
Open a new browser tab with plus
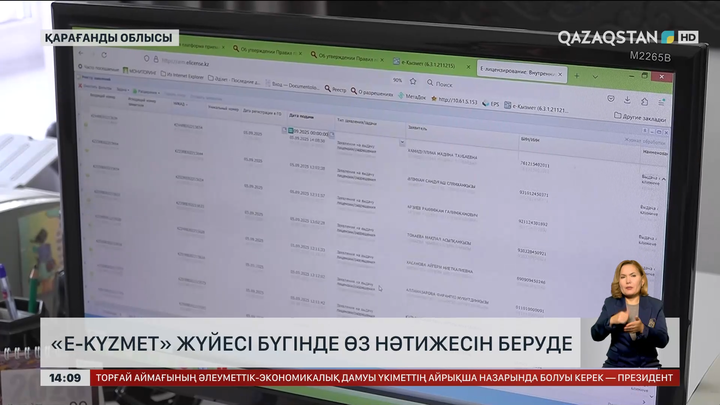click(577, 75)
